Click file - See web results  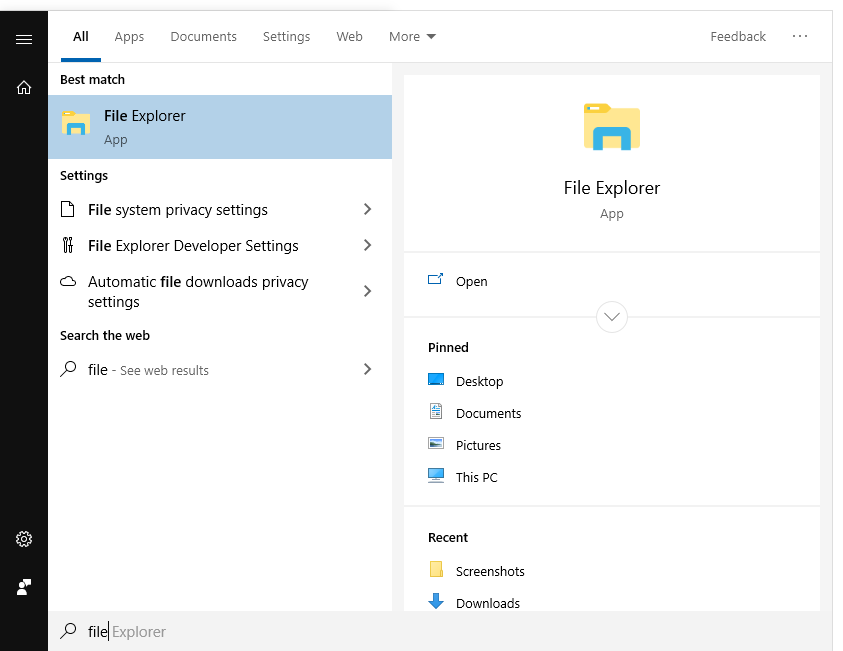click(220, 369)
